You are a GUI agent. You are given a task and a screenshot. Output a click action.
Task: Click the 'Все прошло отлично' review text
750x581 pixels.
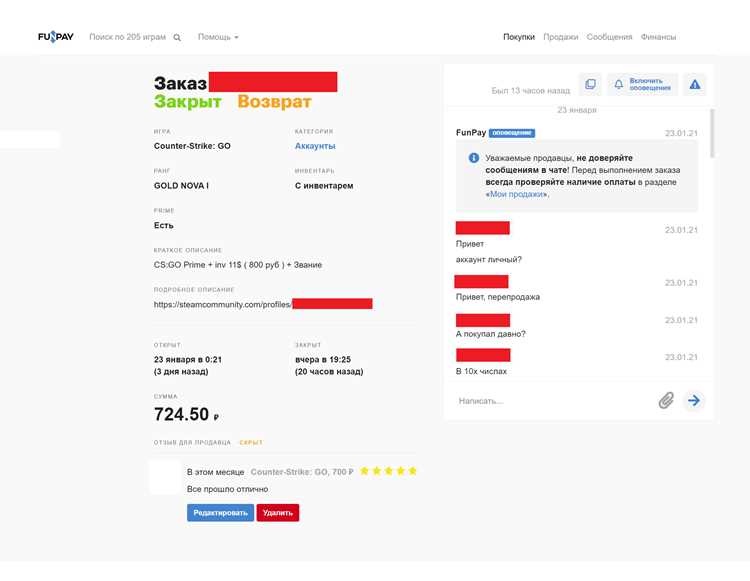[228, 489]
